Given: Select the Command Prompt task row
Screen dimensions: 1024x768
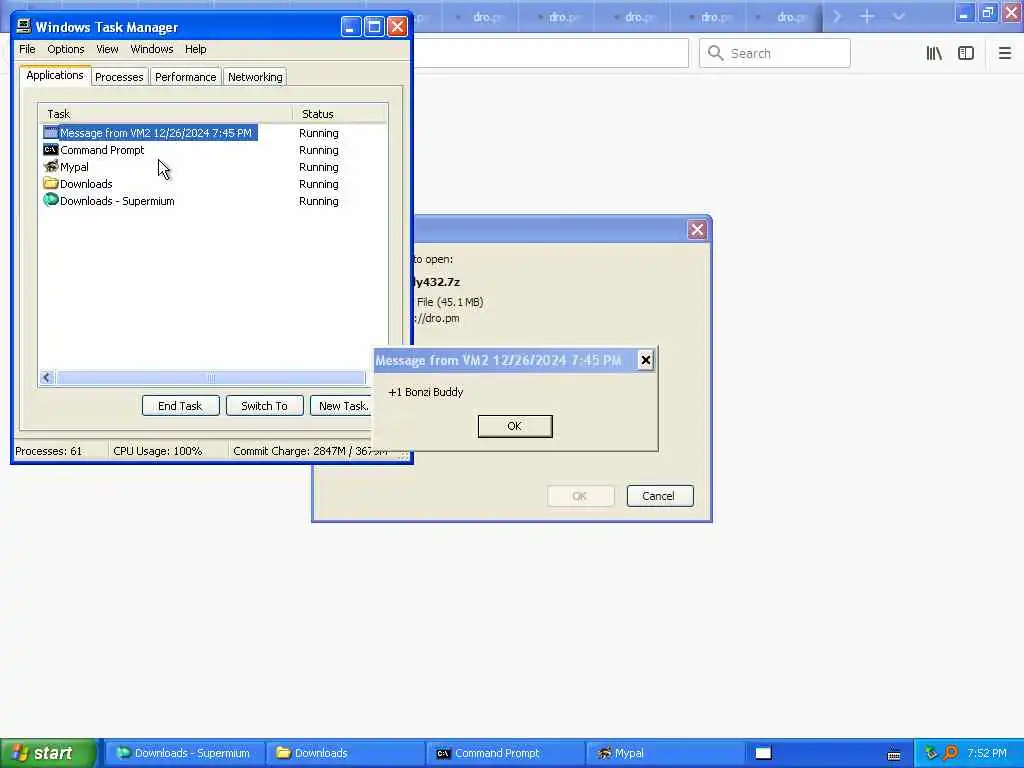Looking at the screenshot, I should tap(213, 150).
